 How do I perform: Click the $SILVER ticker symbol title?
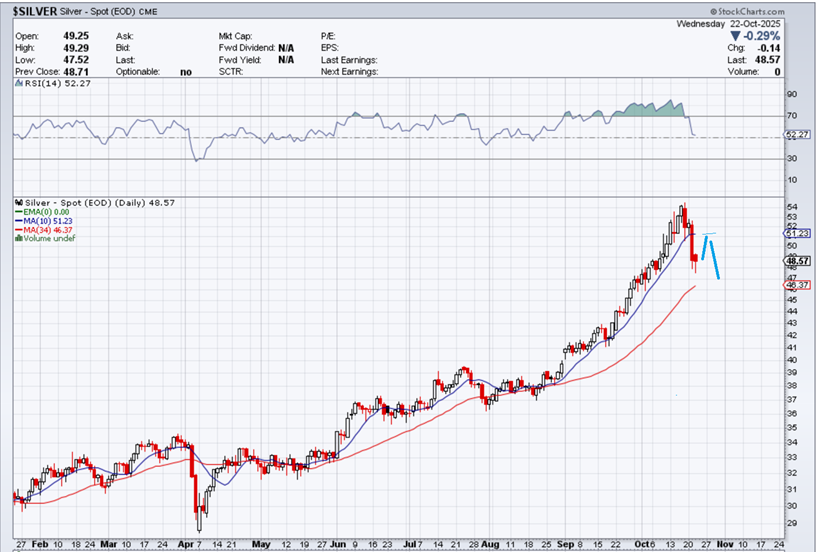[x=34, y=9]
